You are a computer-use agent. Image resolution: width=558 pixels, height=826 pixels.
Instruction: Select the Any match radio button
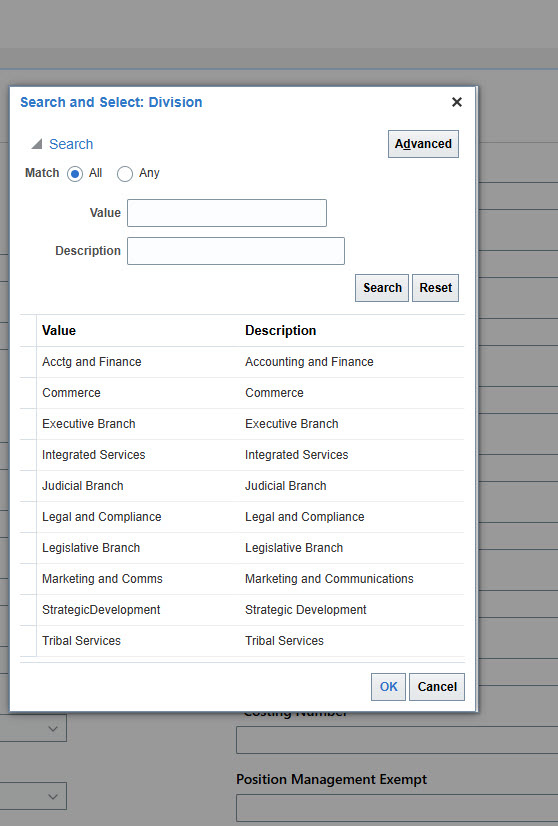125,173
